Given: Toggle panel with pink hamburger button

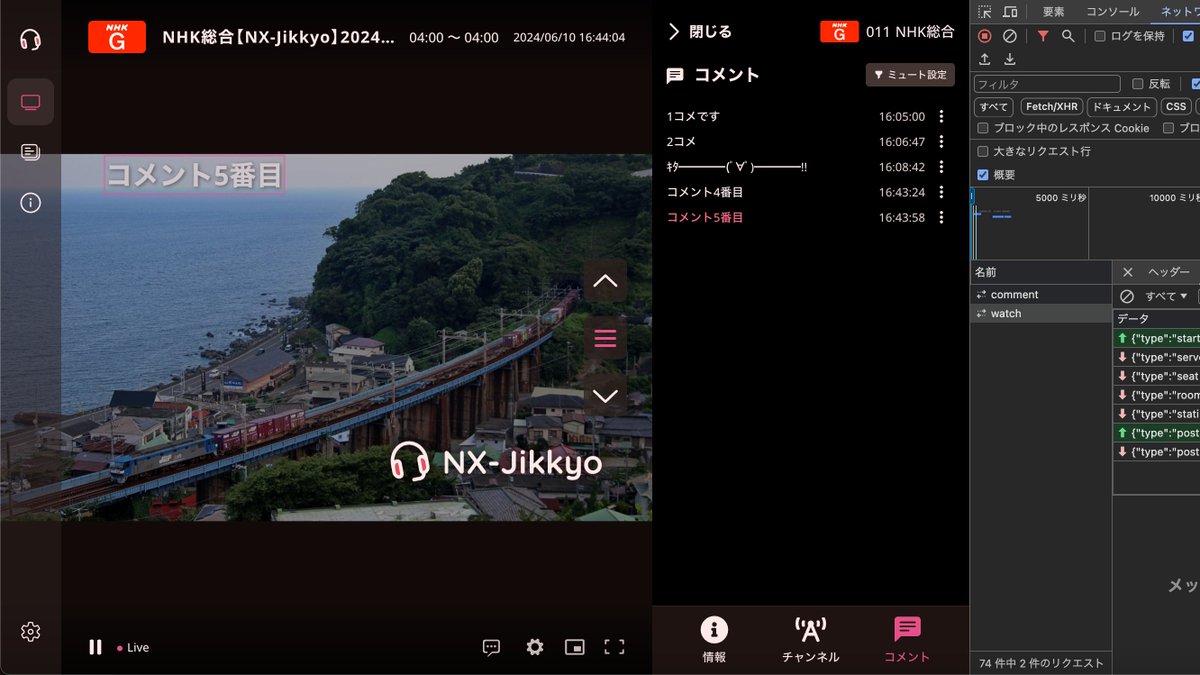Looking at the screenshot, I should [x=605, y=338].
